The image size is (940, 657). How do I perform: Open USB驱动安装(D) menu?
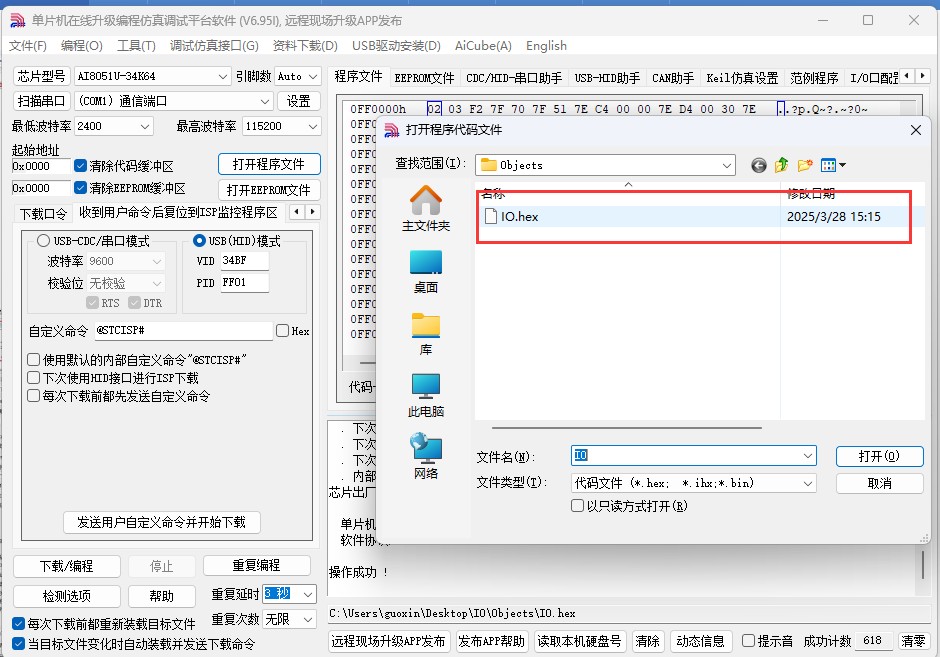(396, 46)
